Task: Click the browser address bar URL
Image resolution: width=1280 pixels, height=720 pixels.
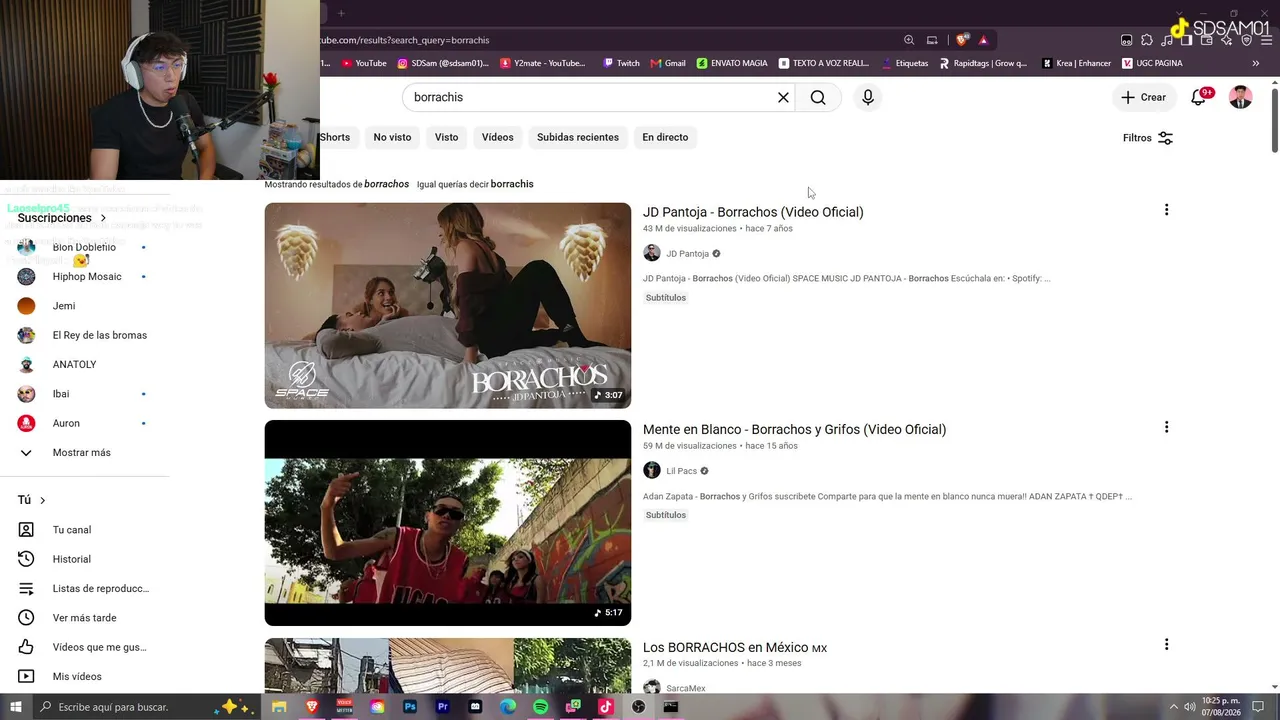Action: click(405, 40)
